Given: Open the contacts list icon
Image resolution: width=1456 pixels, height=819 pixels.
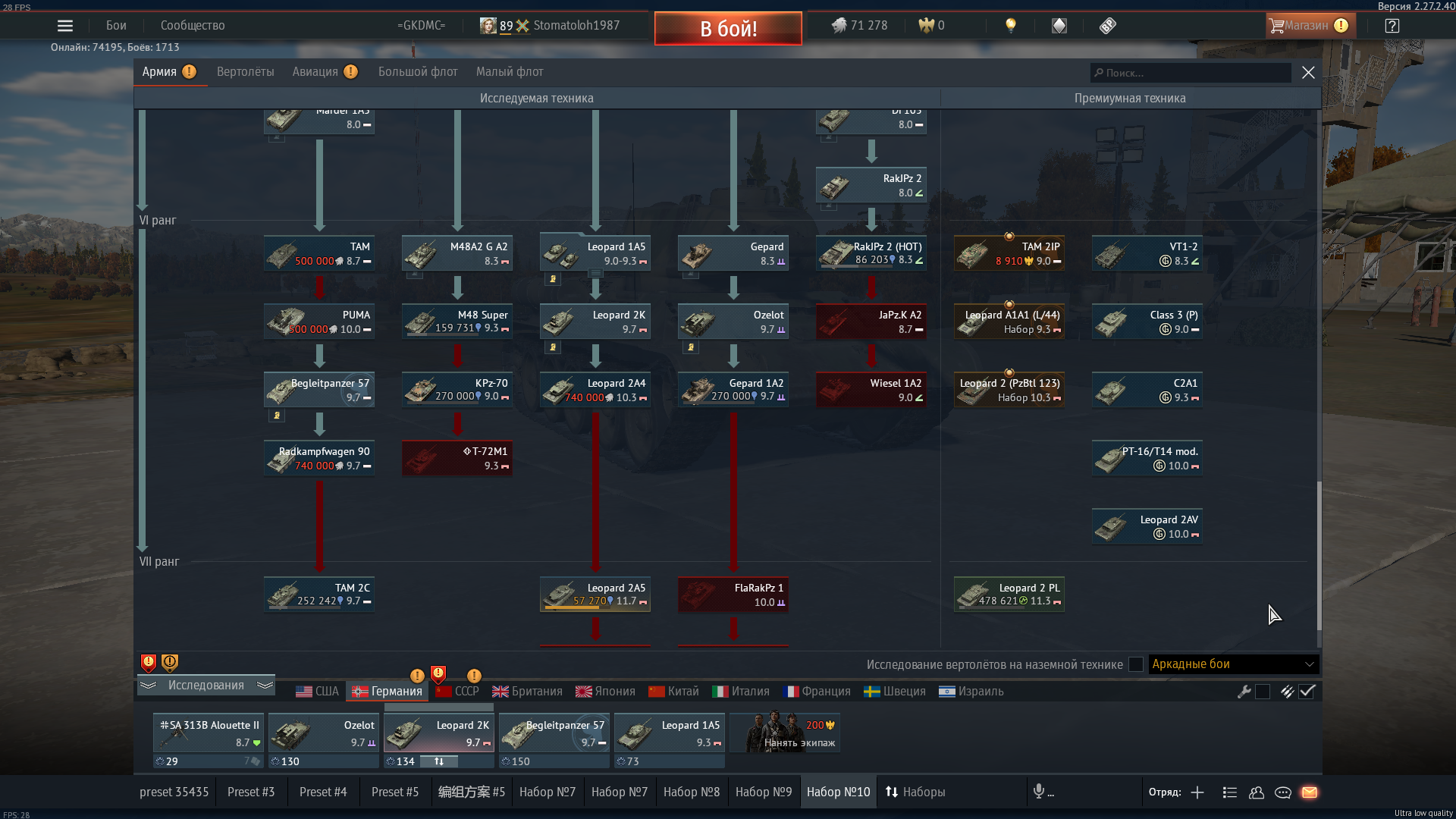Looking at the screenshot, I should pos(1230,792).
